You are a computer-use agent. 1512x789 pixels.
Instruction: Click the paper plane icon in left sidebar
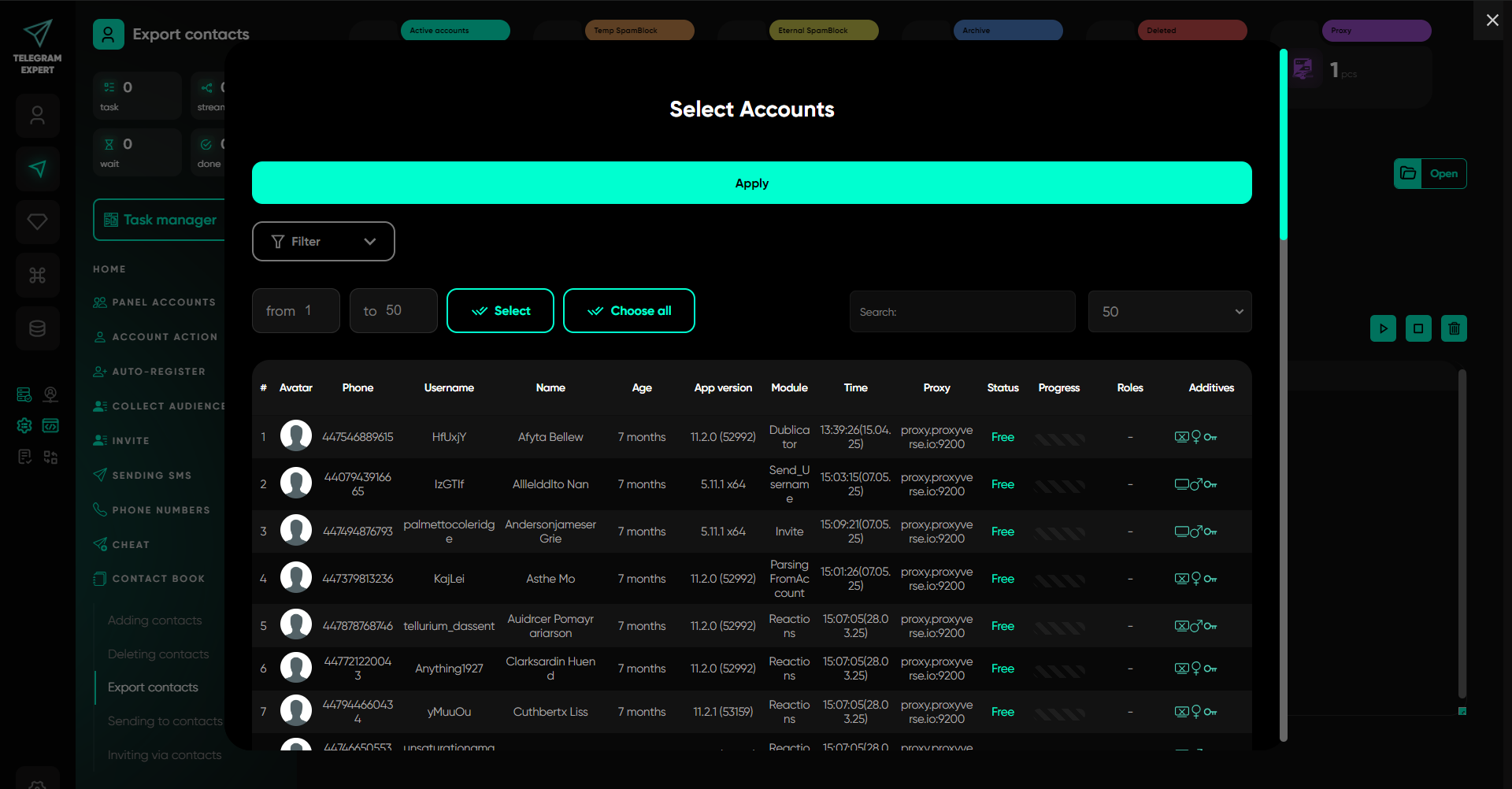[x=37, y=169]
